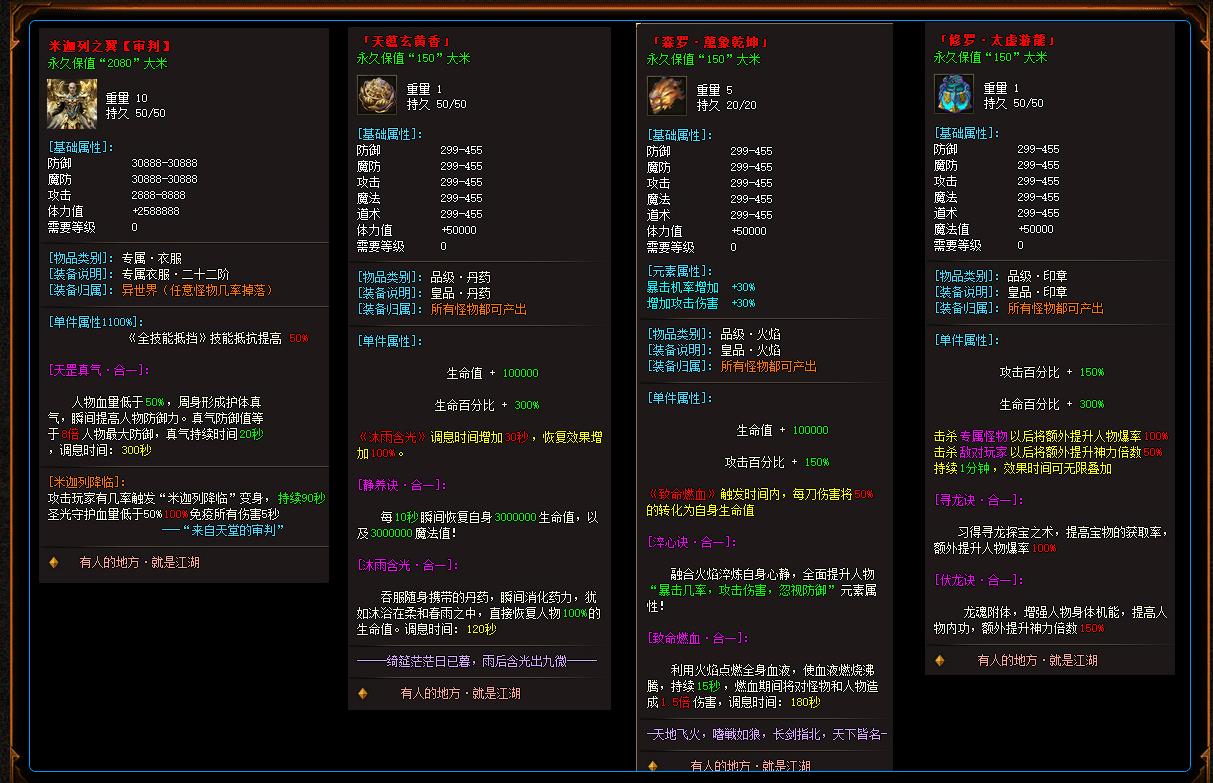Click the red title 米迦列之翼【审判】

110,46
